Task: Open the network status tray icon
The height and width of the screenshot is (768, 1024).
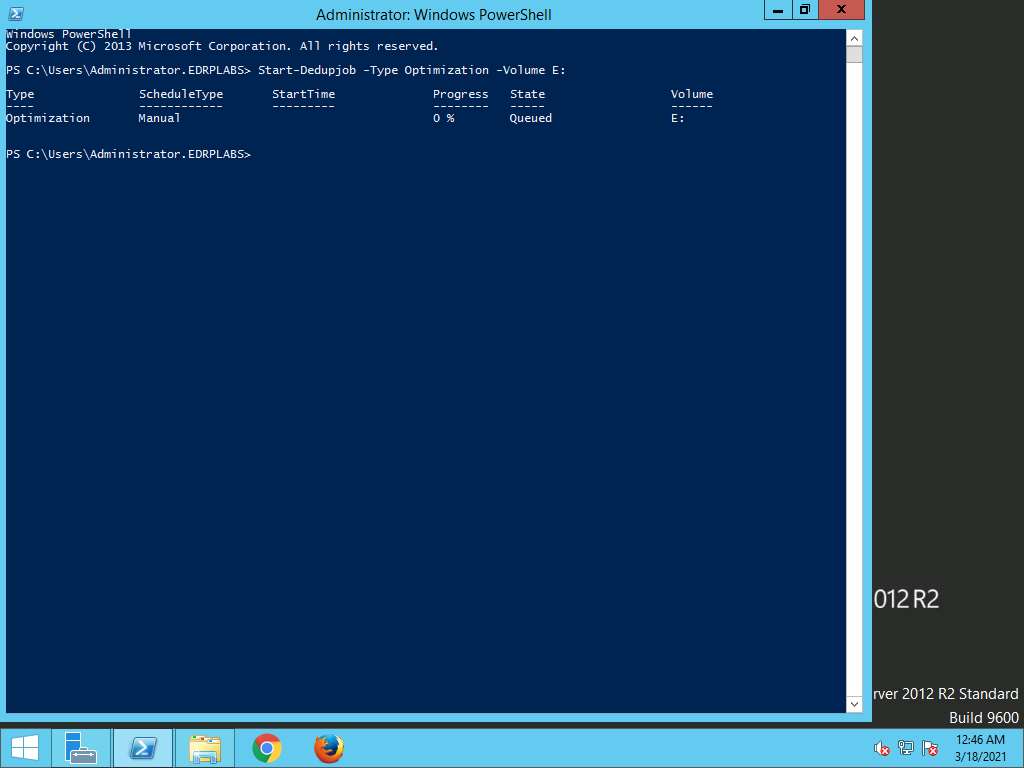Action: pos(906,748)
